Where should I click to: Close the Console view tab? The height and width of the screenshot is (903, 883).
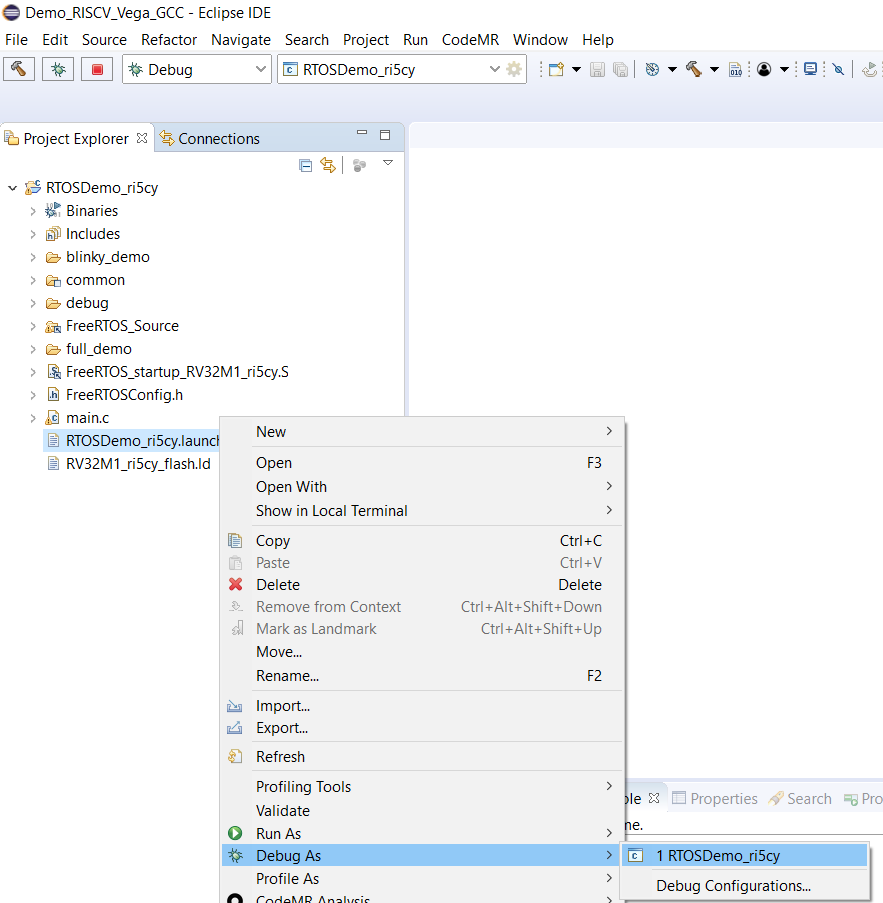coord(654,798)
